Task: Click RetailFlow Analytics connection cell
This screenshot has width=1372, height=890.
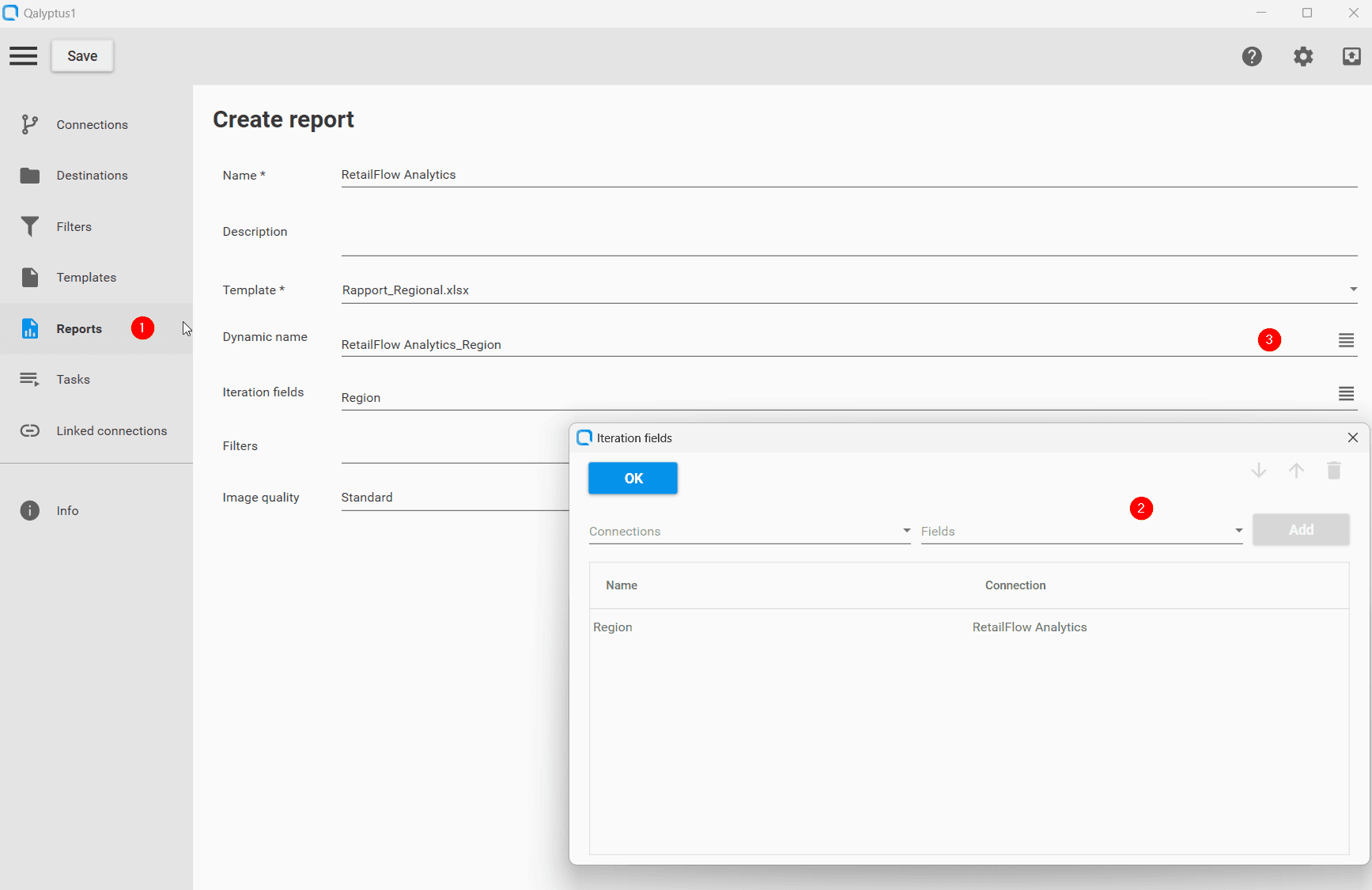Action: (1030, 627)
